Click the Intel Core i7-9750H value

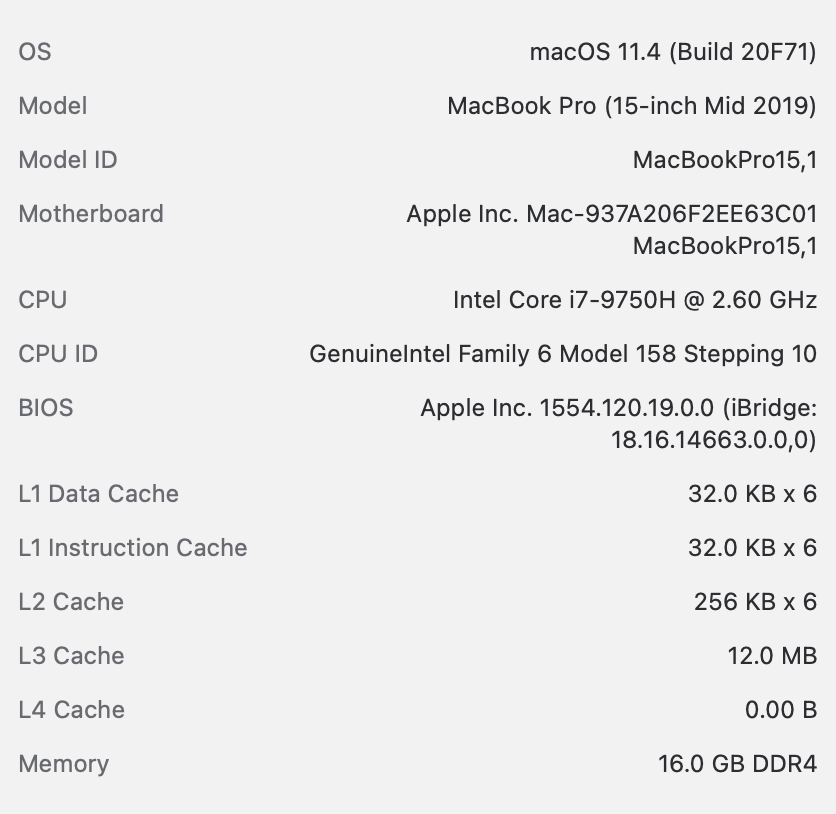(635, 300)
